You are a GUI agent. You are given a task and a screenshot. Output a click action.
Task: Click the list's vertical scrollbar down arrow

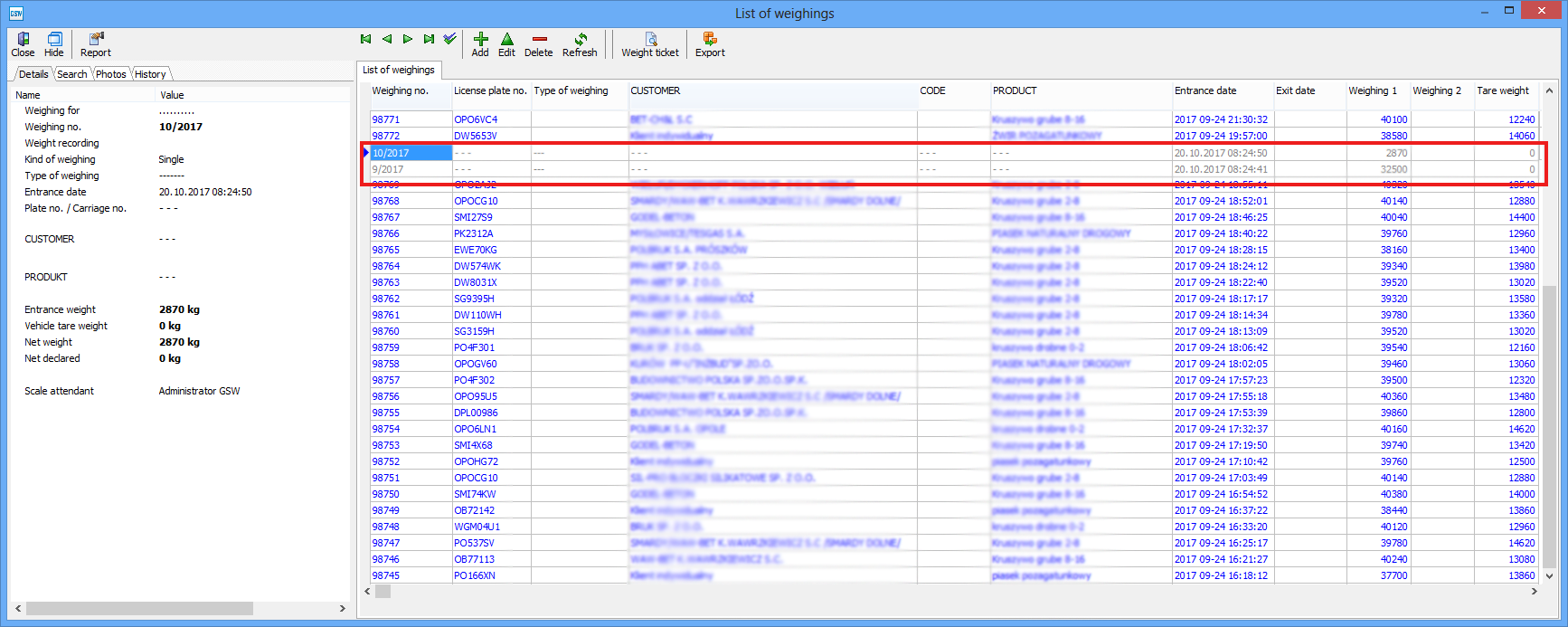(1549, 575)
